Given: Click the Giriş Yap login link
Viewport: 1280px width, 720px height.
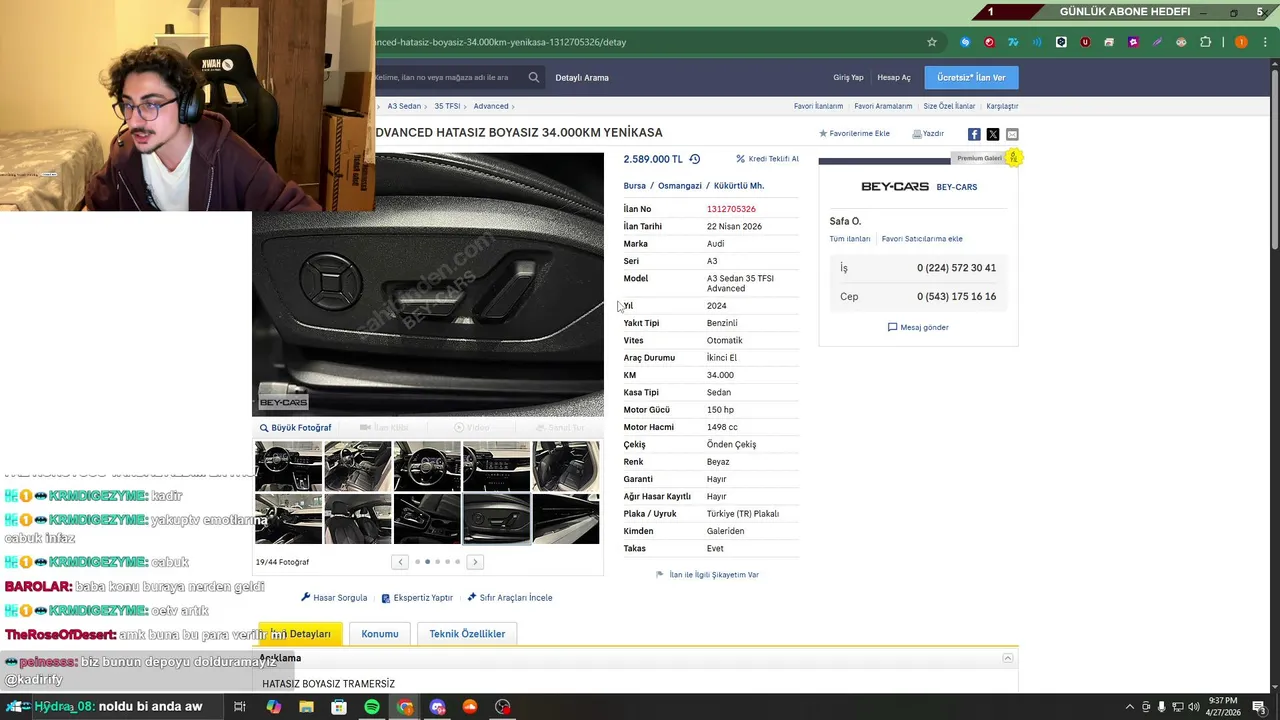Looking at the screenshot, I should [848, 77].
